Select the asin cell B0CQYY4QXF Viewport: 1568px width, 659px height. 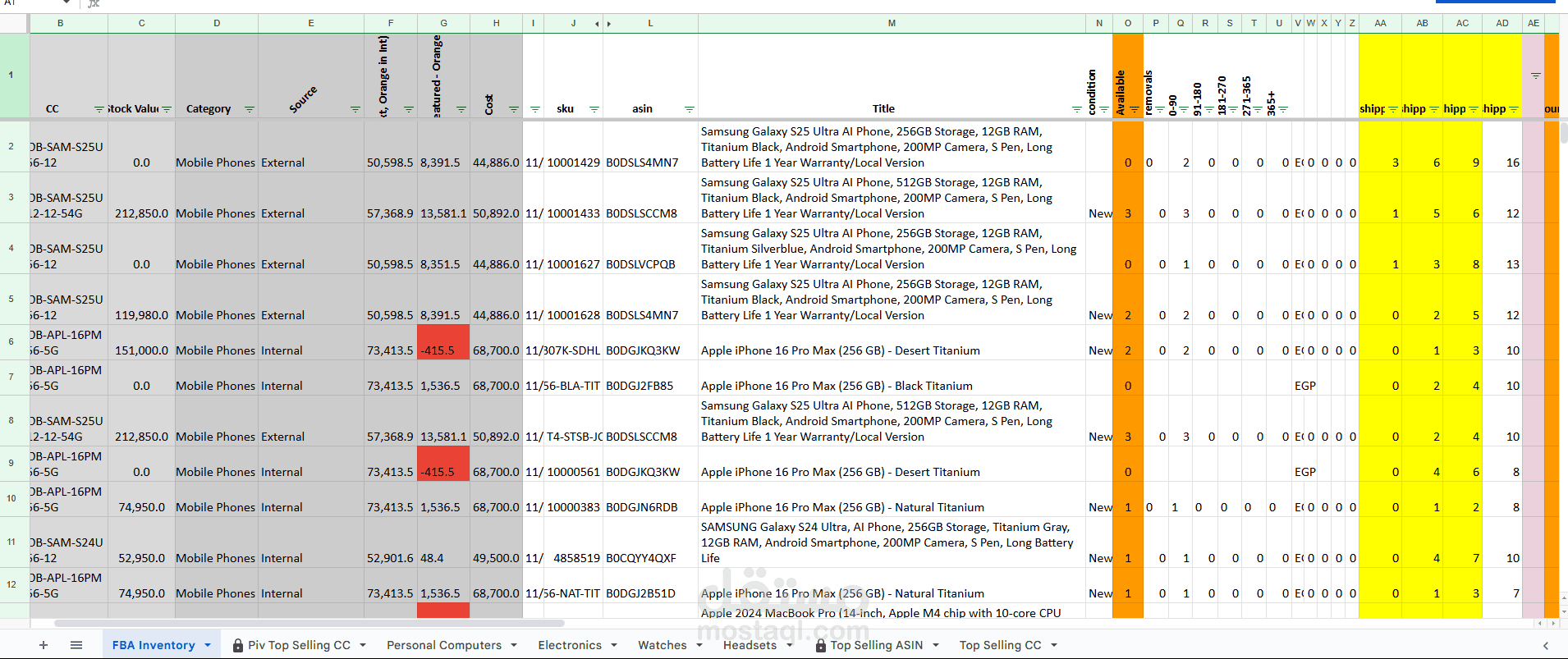tap(650, 542)
